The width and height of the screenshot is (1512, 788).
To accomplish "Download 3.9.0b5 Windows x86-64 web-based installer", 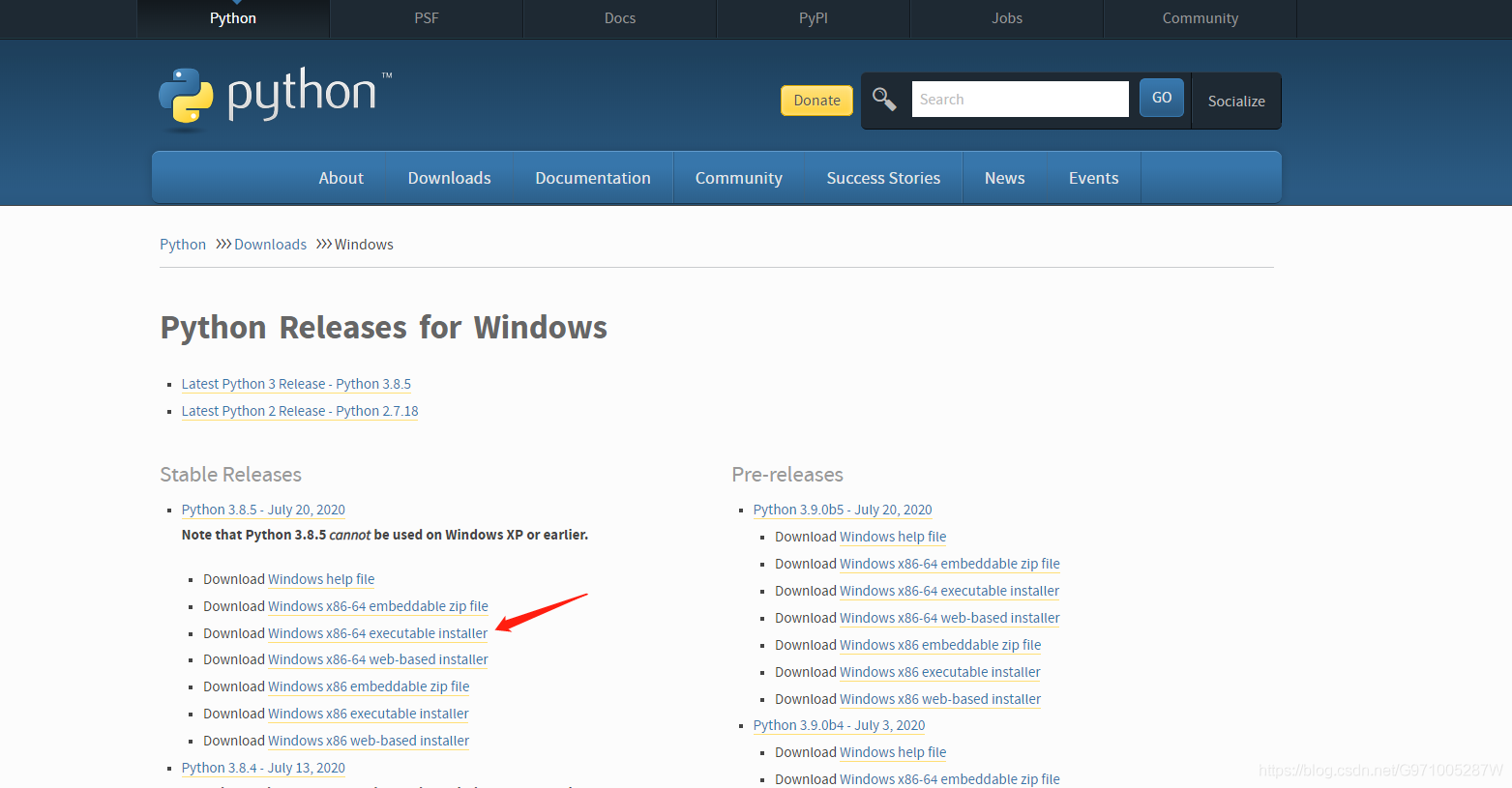I will [950, 618].
